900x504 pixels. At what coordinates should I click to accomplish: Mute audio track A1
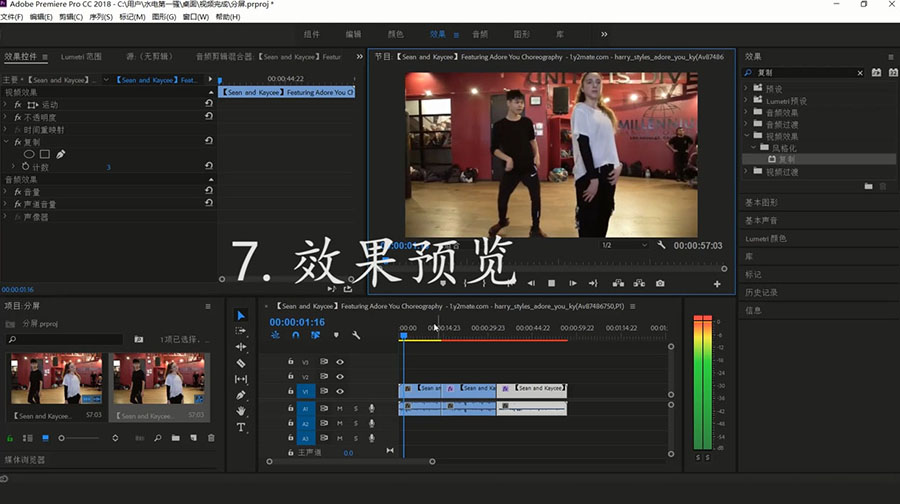point(340,408)
